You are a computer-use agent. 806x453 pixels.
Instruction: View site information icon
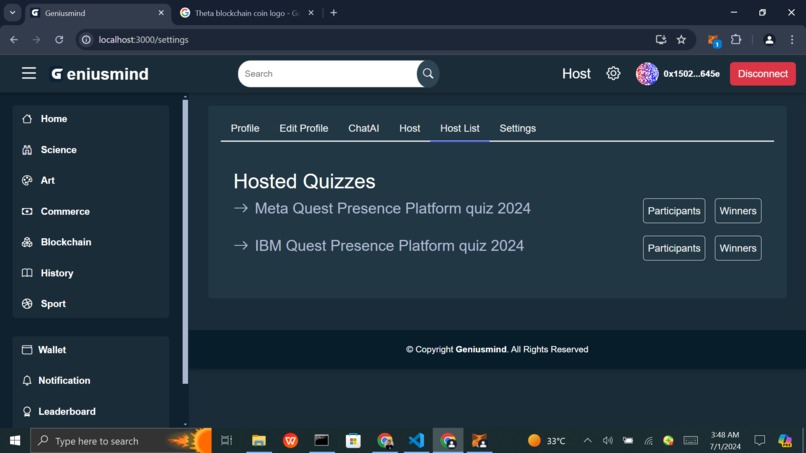[86, 40]
